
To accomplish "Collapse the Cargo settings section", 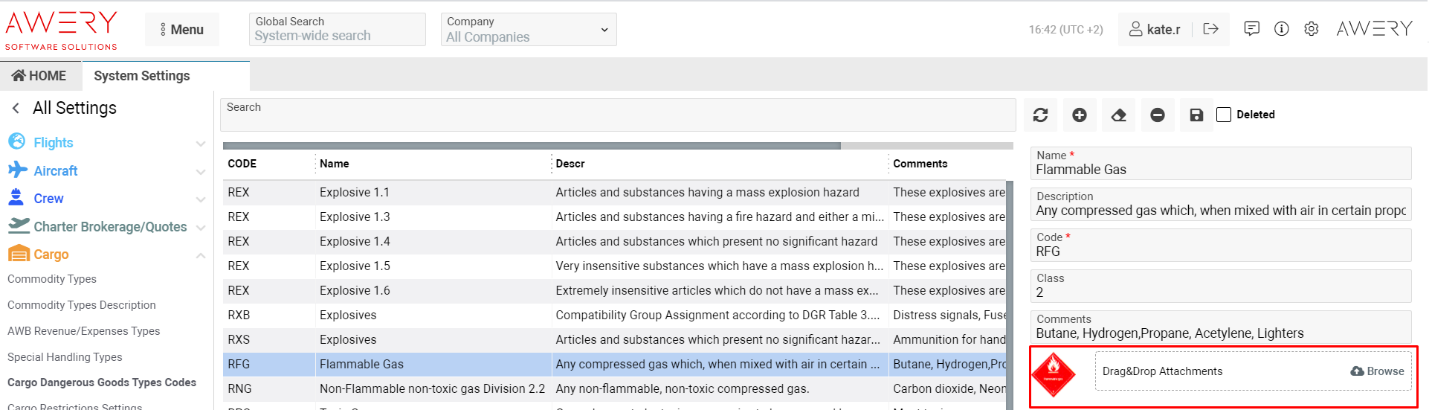I will (200, 255).
